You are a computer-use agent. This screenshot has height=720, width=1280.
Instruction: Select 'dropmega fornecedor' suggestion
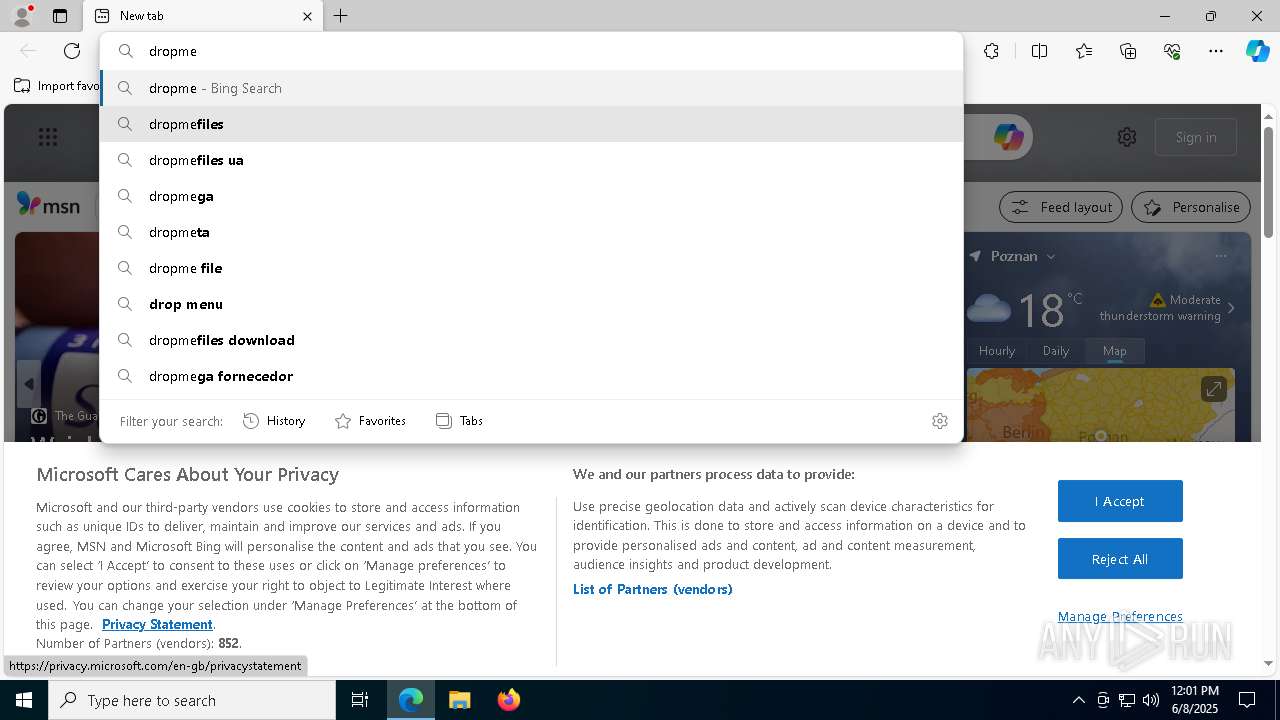531,376
